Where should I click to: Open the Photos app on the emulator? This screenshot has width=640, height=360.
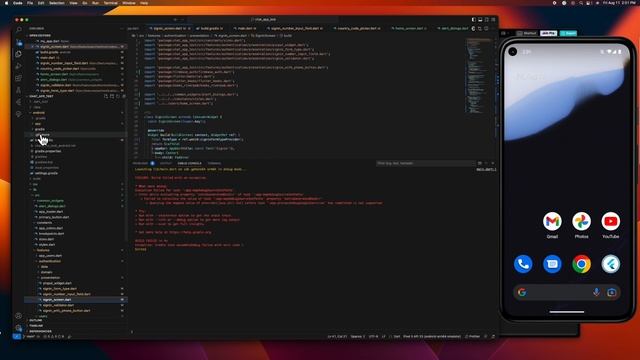(x=581, y=222)
